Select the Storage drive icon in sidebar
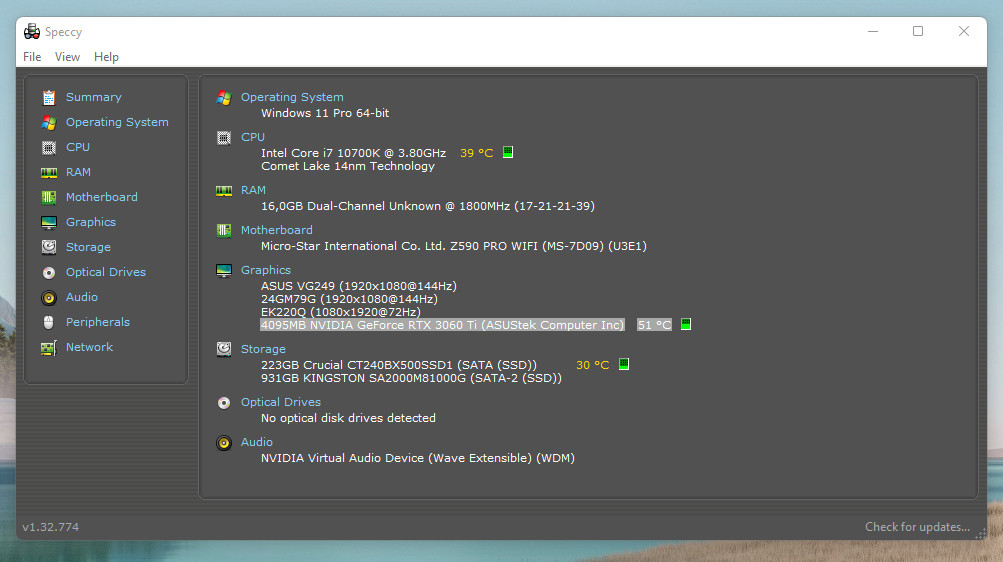This screenshot has width=1003, height=562. tap(48, 247)
